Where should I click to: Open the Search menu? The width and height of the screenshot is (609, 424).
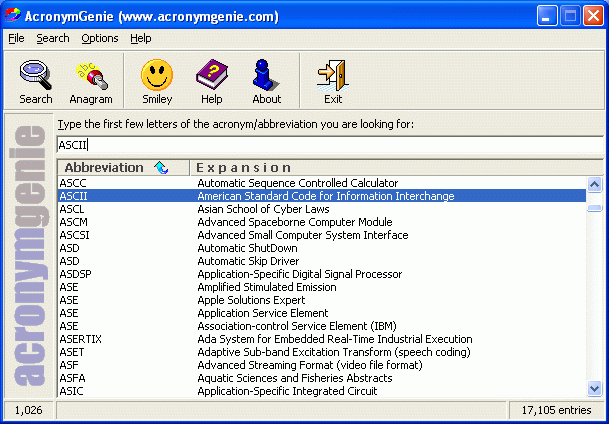pos(53,38)
